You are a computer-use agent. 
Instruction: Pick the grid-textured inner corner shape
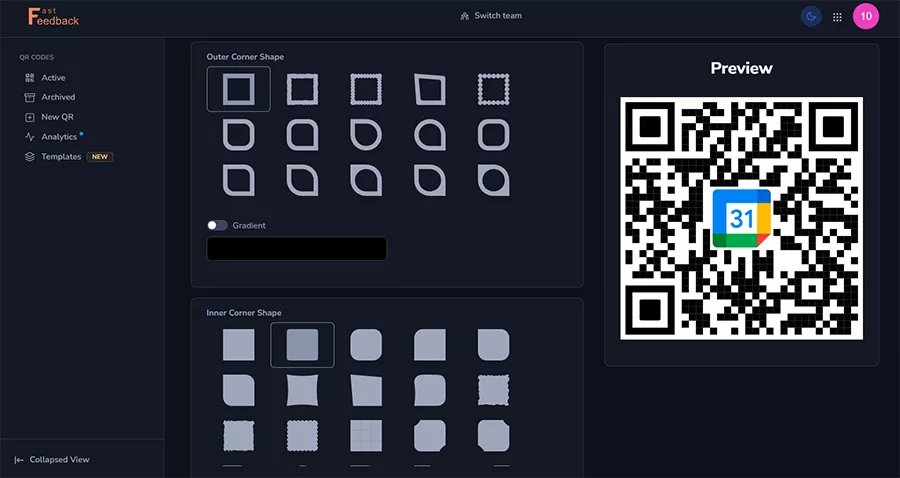tap(366, 436)
